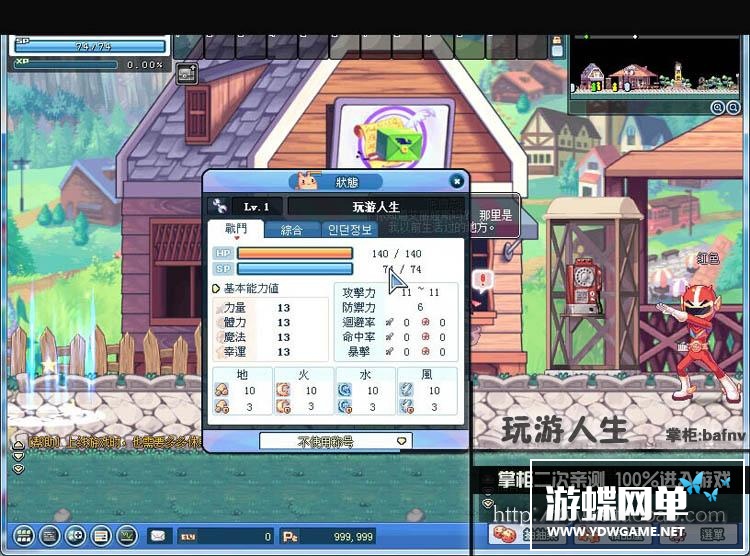Click the 防禦力 label
This screenshot has height=556, width=750.
pyautogui.click(x=359, y=307)
